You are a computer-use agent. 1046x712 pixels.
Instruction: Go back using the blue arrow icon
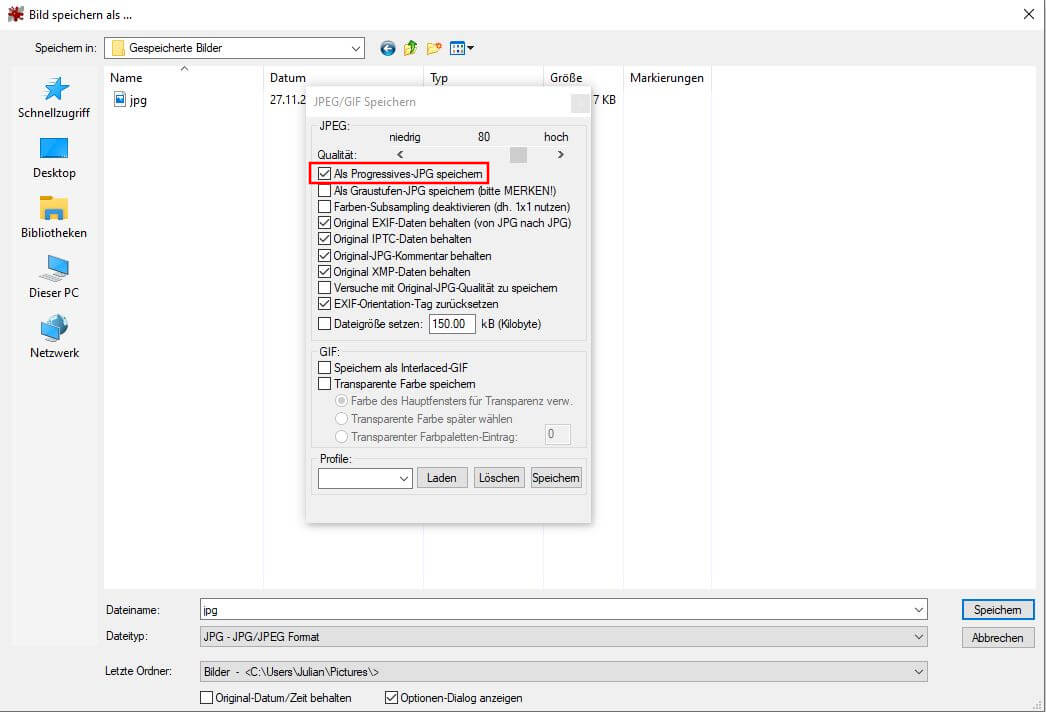(x=388, y=48)
